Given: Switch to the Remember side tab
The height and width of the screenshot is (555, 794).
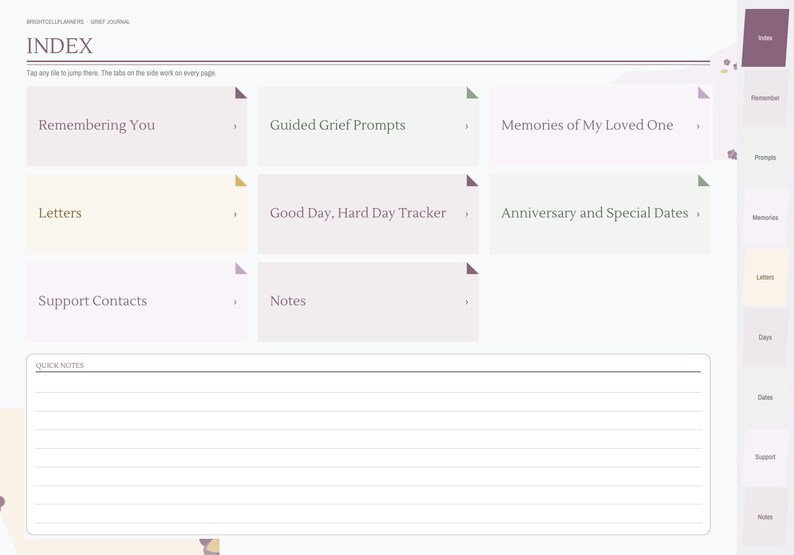Looking at the screenshot, I should pyautogui.click(x=765, y=98).
